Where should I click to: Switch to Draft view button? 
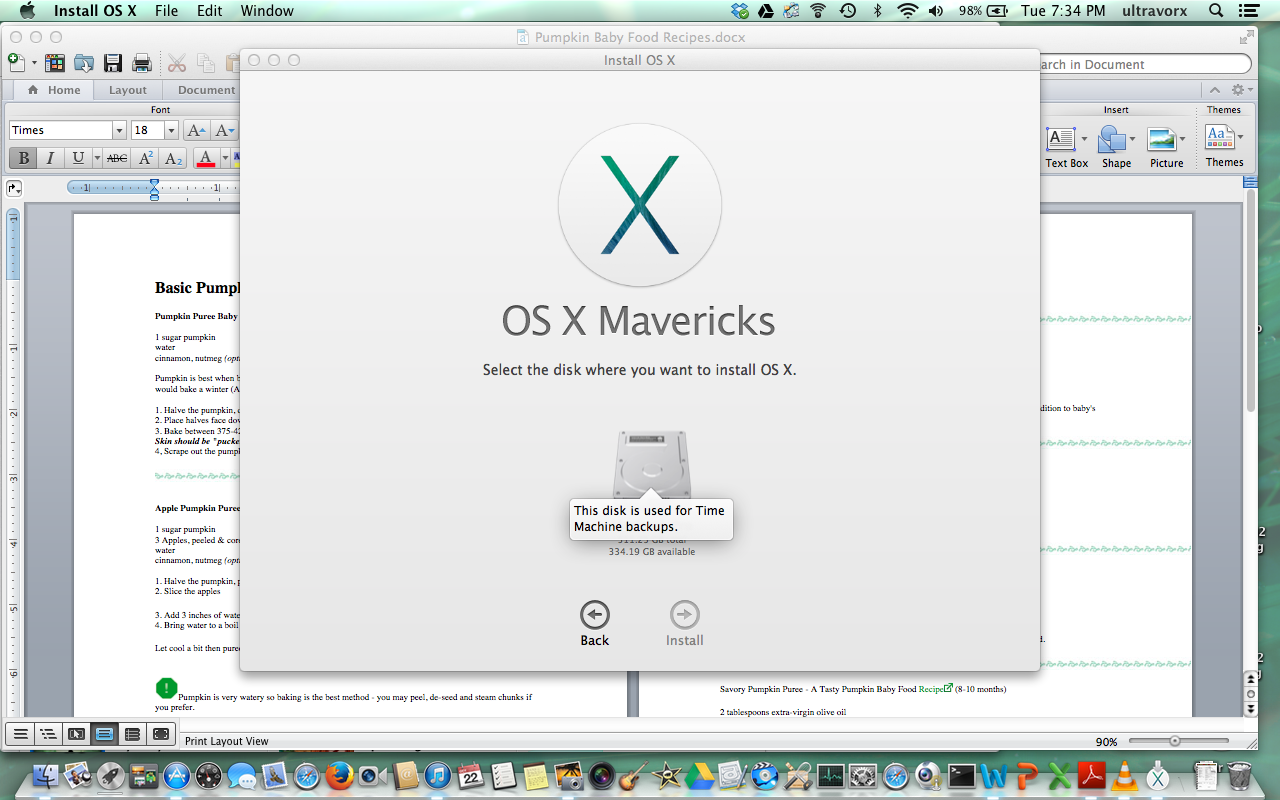click(19, 734)
